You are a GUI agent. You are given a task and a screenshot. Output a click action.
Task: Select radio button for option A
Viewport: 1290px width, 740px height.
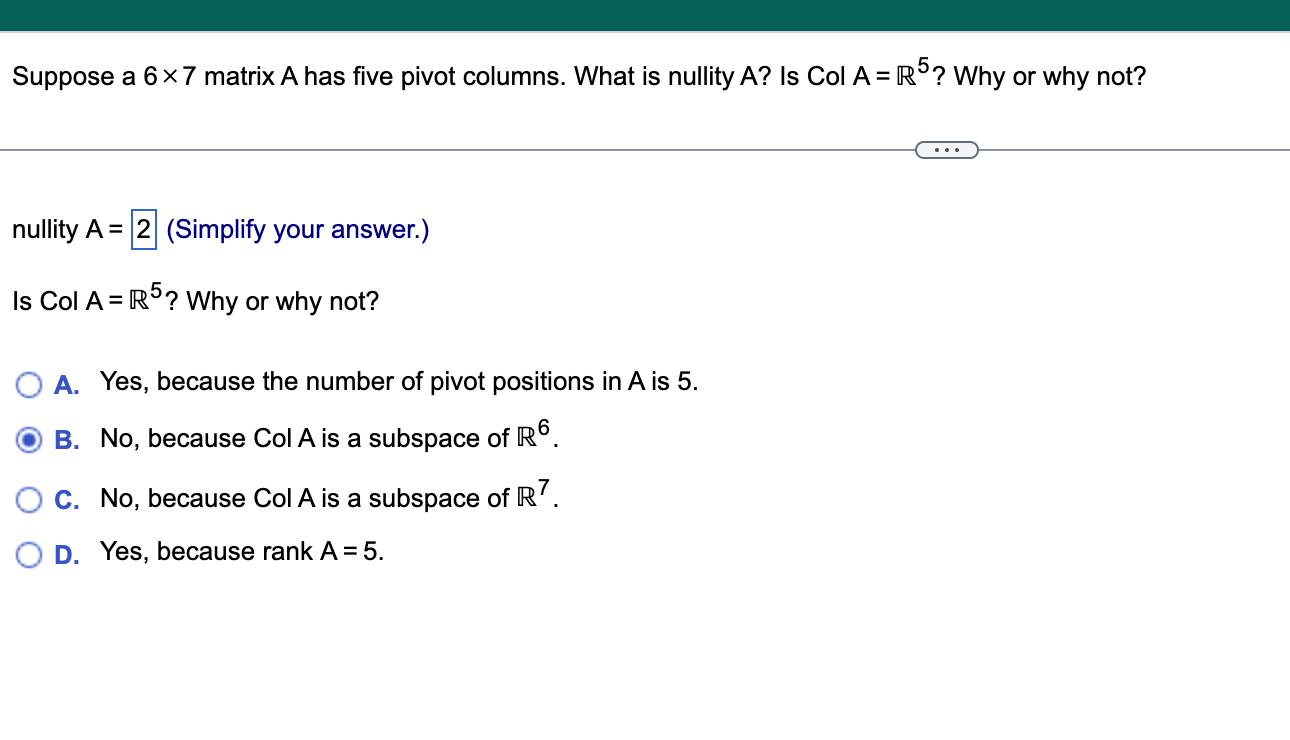point(29,384)
